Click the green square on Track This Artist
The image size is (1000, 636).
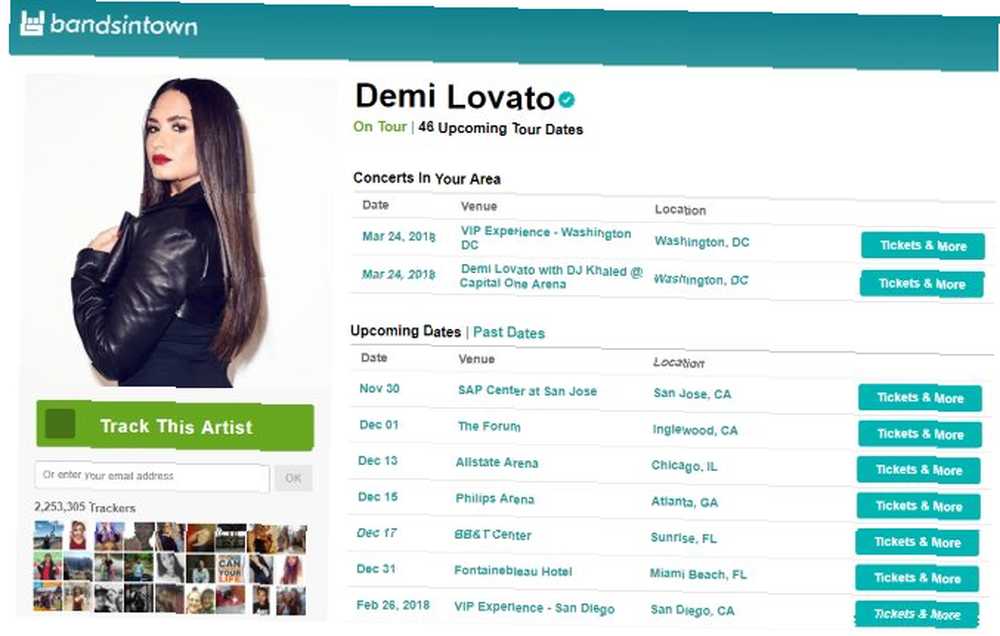click(x=61, y=424)
